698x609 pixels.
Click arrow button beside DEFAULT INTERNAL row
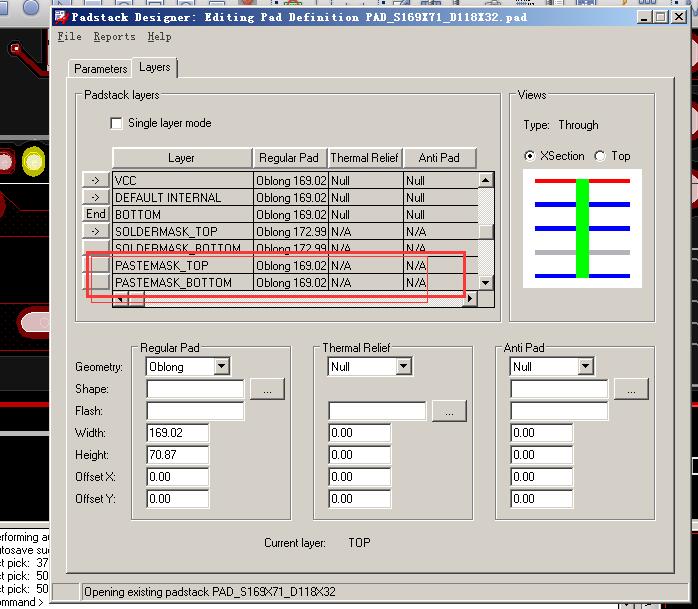[x=96, y=197]
